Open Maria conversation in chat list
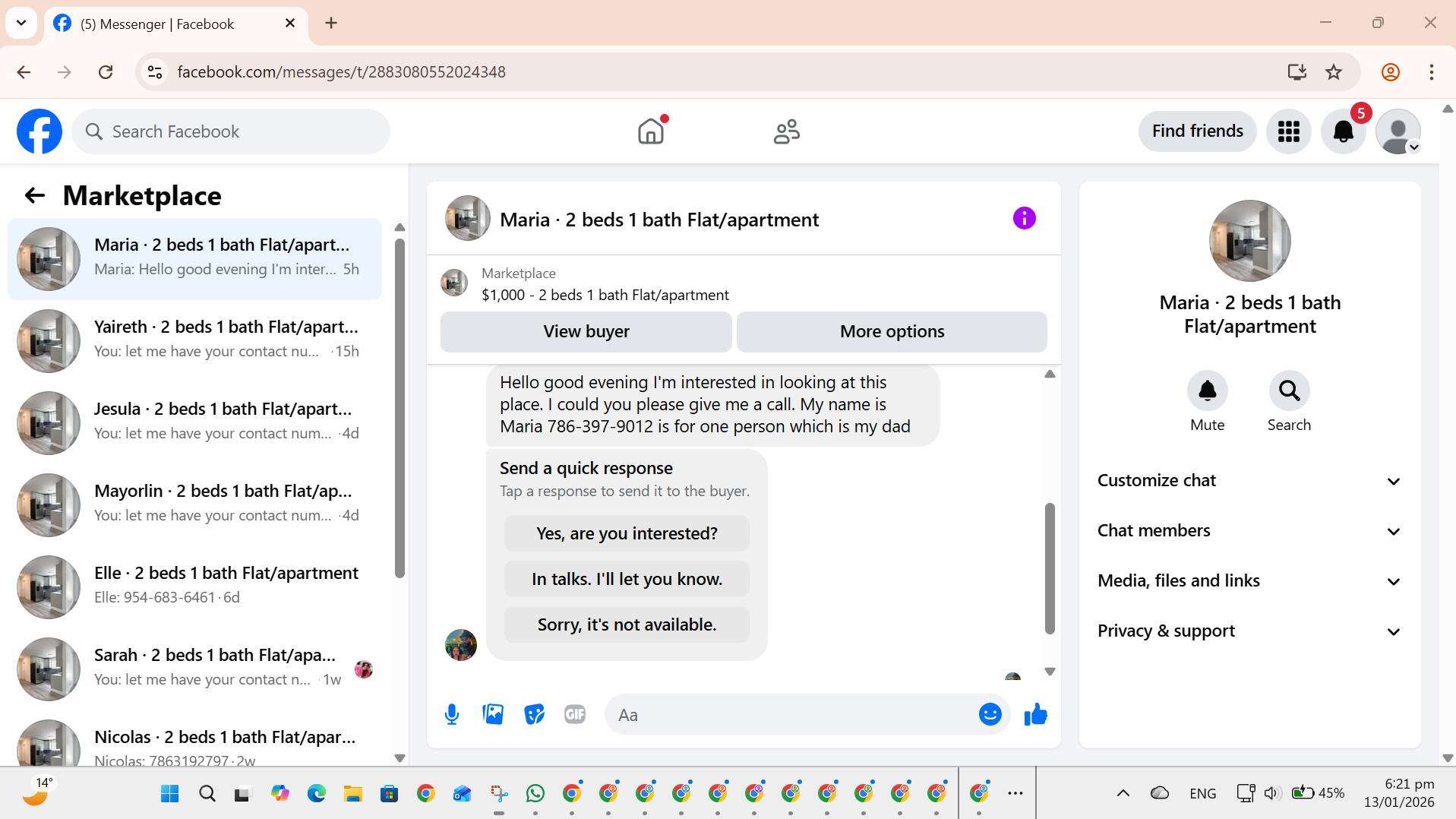Image resolution: width=1456 pixels, height=819 pixels. [x=194, y=259]
